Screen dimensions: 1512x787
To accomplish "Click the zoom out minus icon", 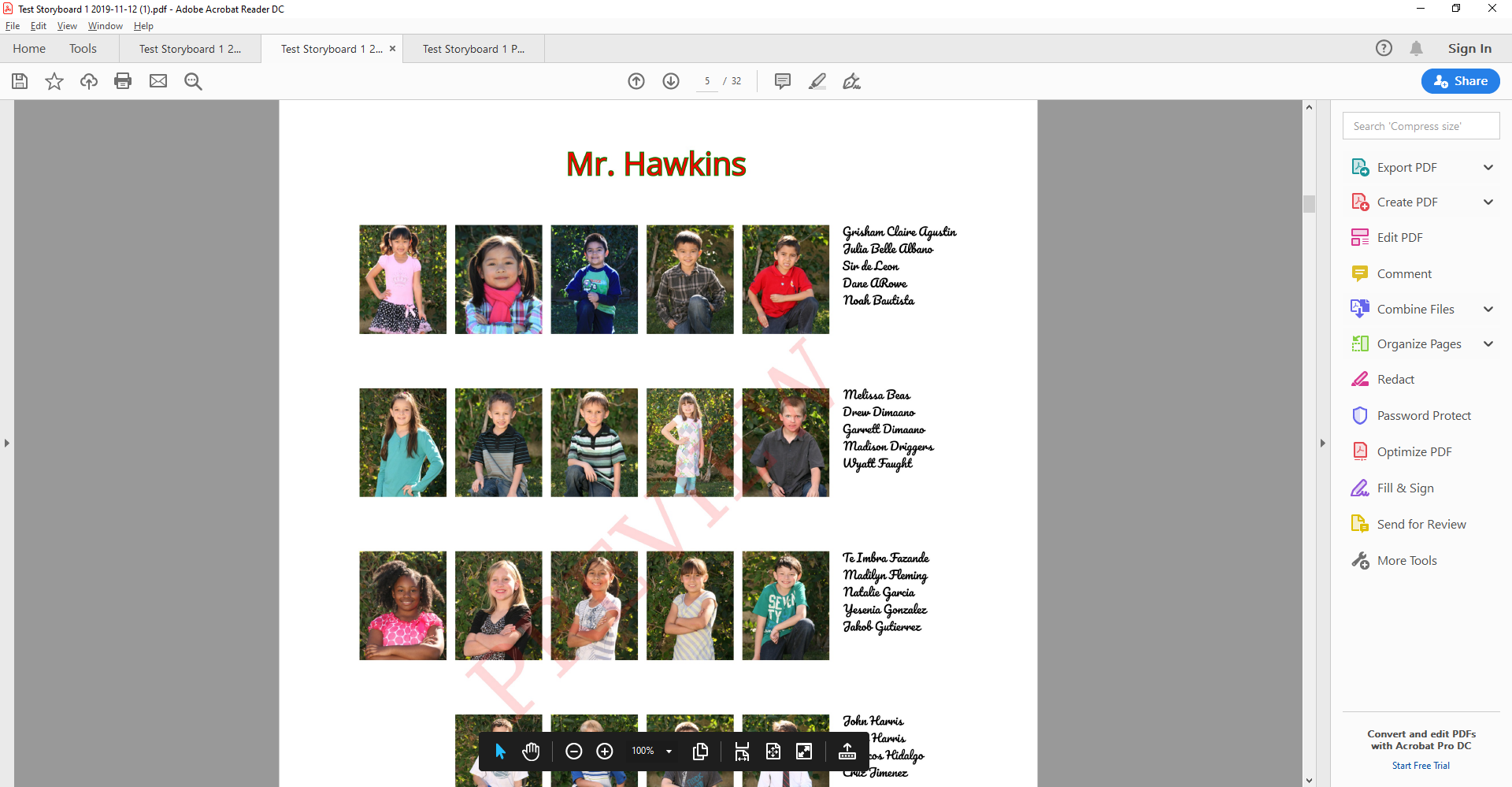I will pyautogui.click(x=574, y=752).
